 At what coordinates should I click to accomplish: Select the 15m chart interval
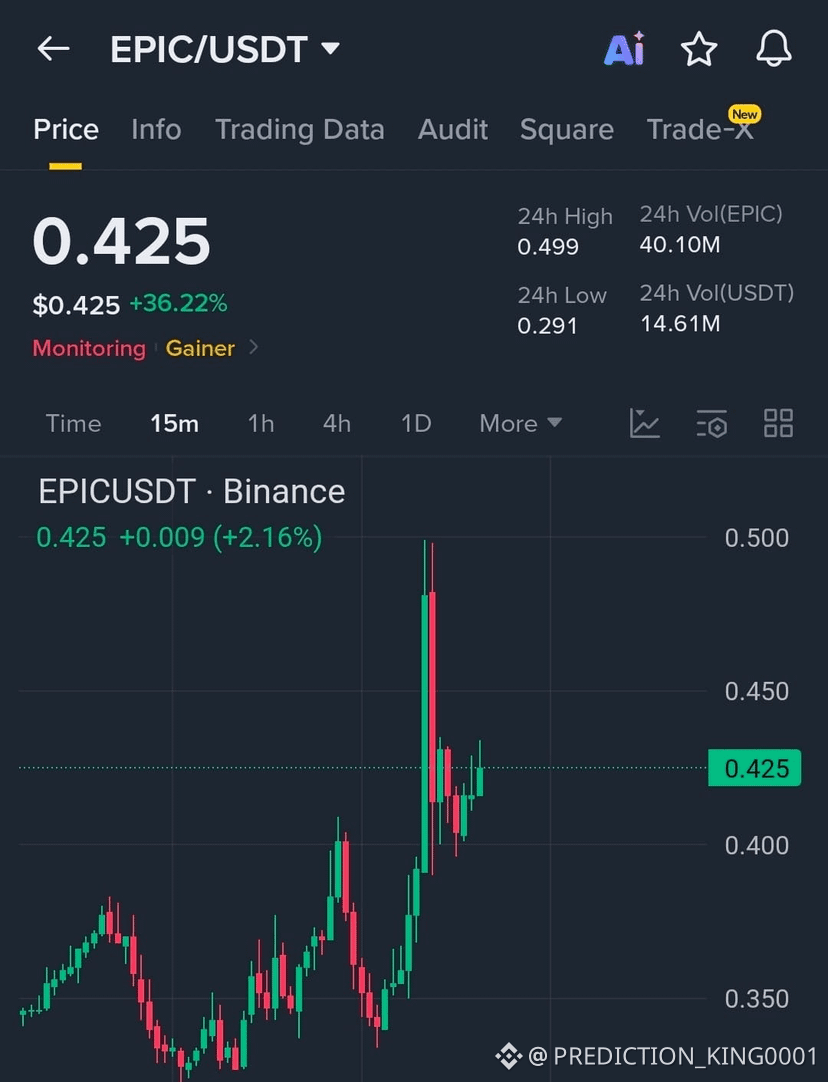[175, 423]
